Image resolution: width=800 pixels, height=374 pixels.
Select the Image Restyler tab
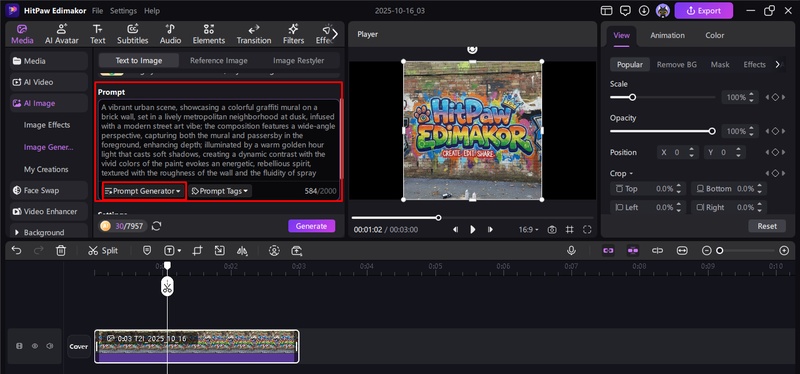pyautogui.click(x=298, y=60)
